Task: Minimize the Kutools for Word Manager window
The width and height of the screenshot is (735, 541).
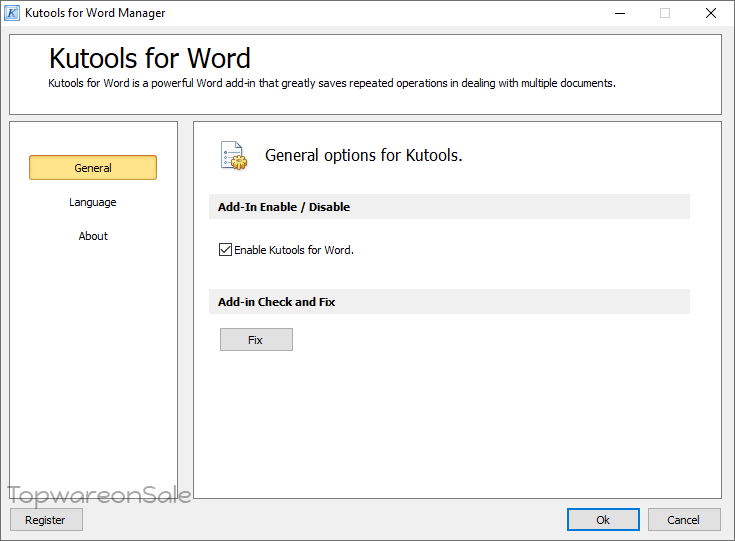Action: point(620,13)
